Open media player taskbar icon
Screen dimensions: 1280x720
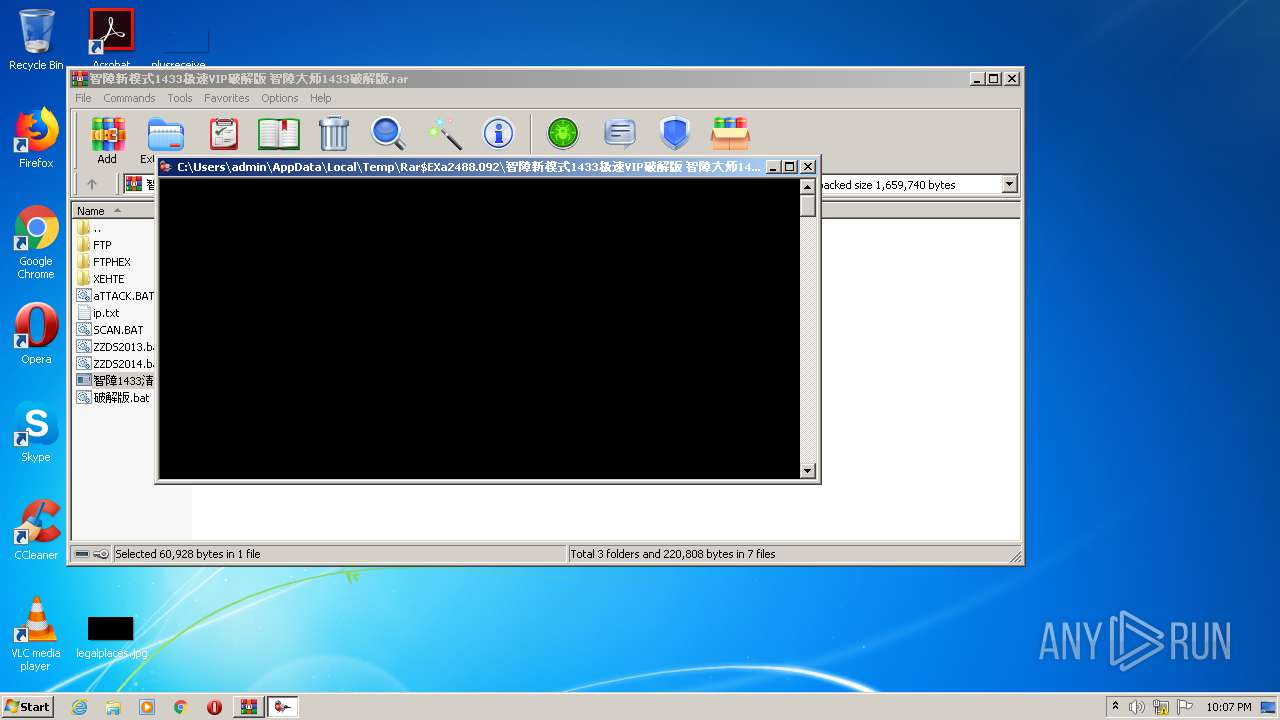(147, 707)
